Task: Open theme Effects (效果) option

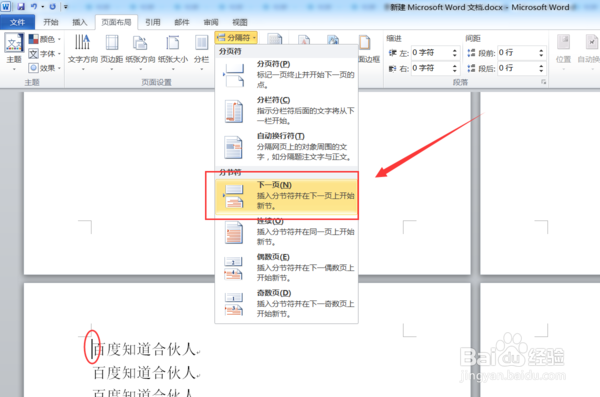Action: click(x=45, y=68)
